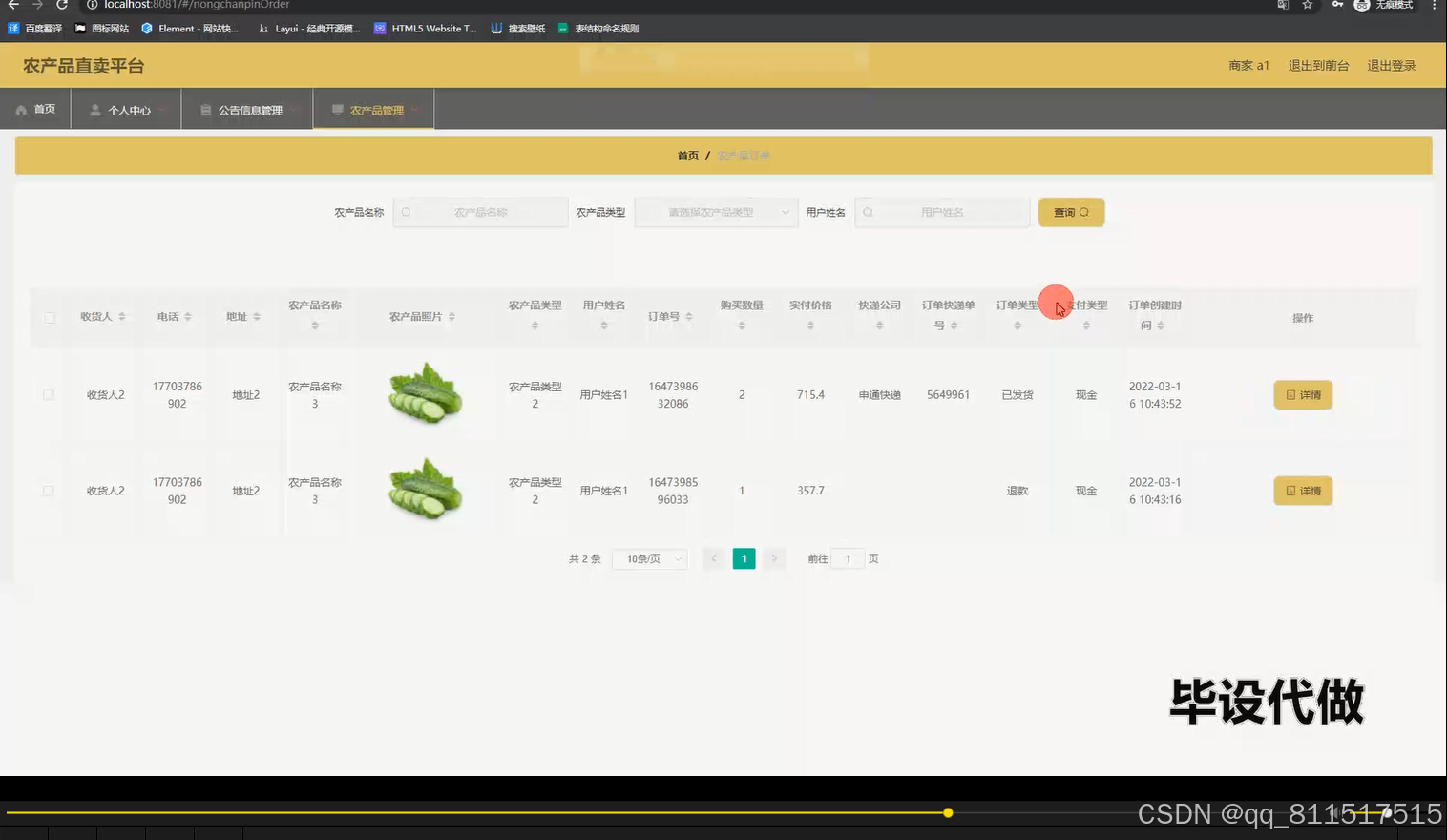1447x840 pixels.
Task: Expand the 个人中心 menu arrow
Action: (x=163, y=110)
